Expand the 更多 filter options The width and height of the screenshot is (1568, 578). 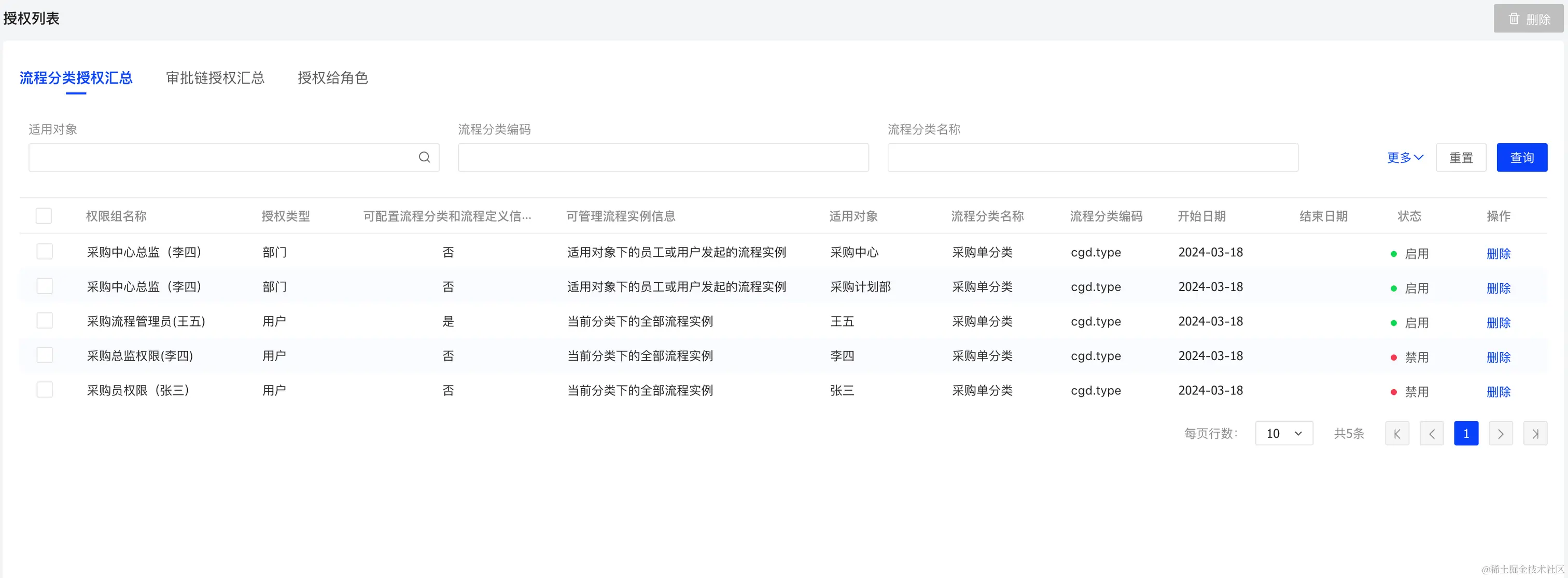(1405, 158)
